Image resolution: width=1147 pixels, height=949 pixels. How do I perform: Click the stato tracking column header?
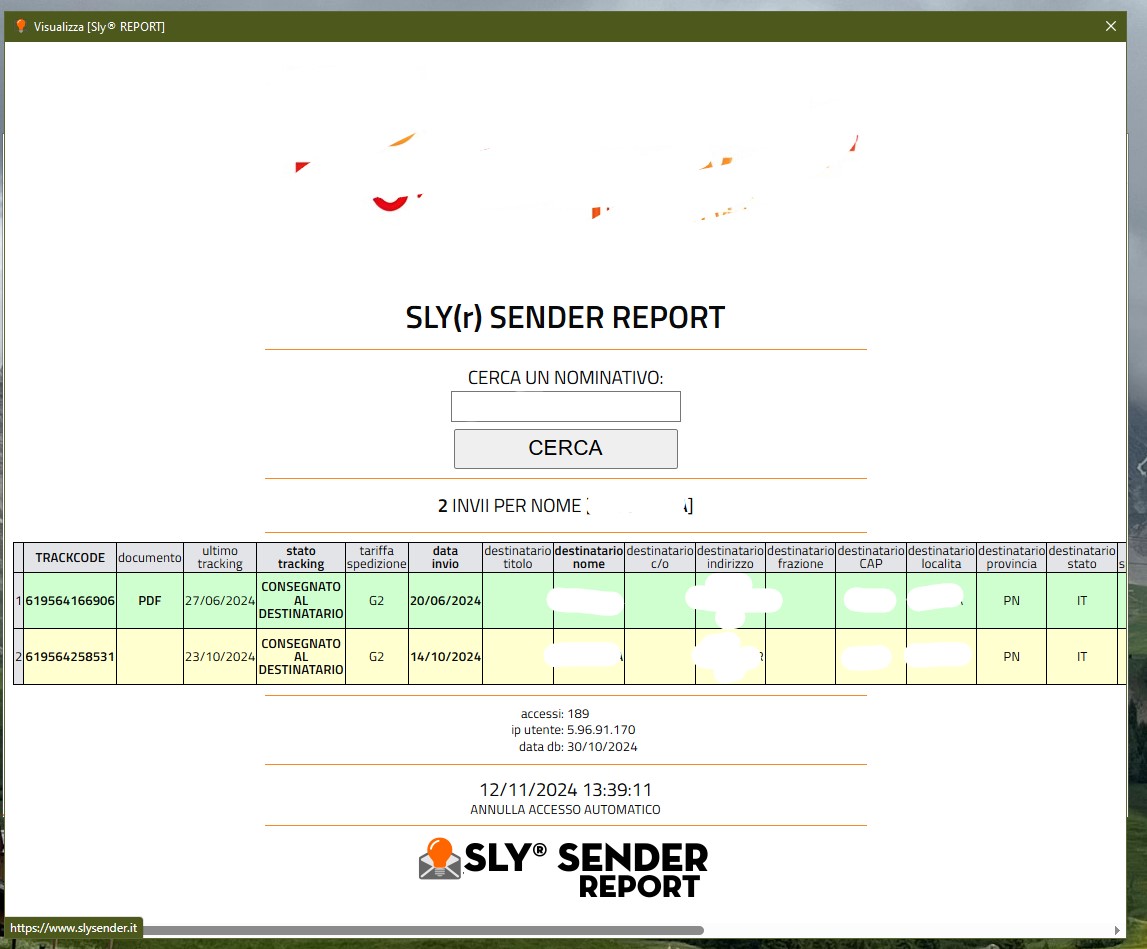(x=301, y=558)
